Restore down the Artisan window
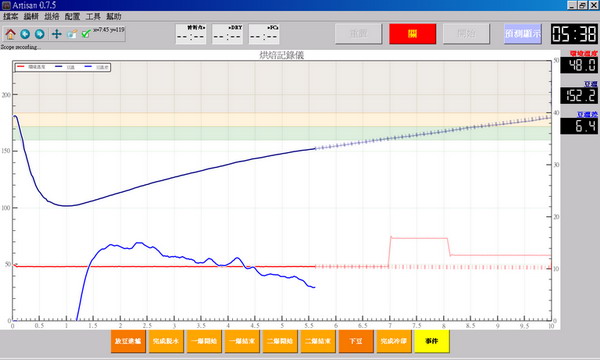The image size is (600, 360). point(582,5)
